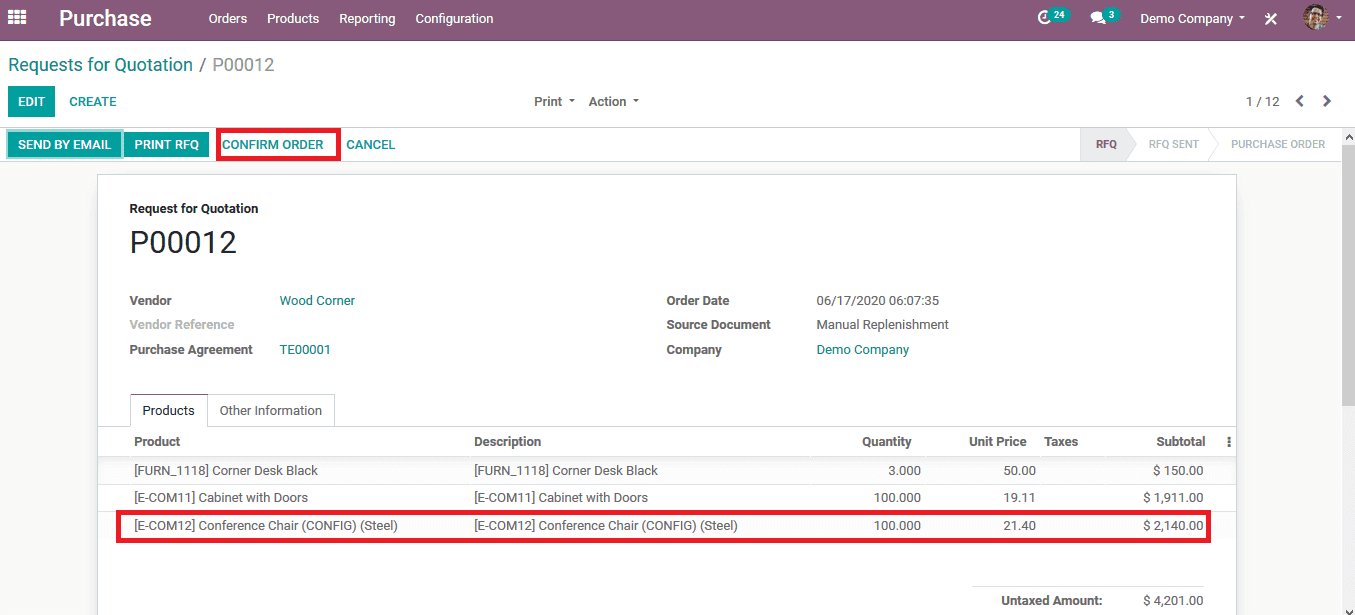The image size is (1355, 615).
Task: Open the activities clock icon with 24 badge
Action: tap(1053, 17)
